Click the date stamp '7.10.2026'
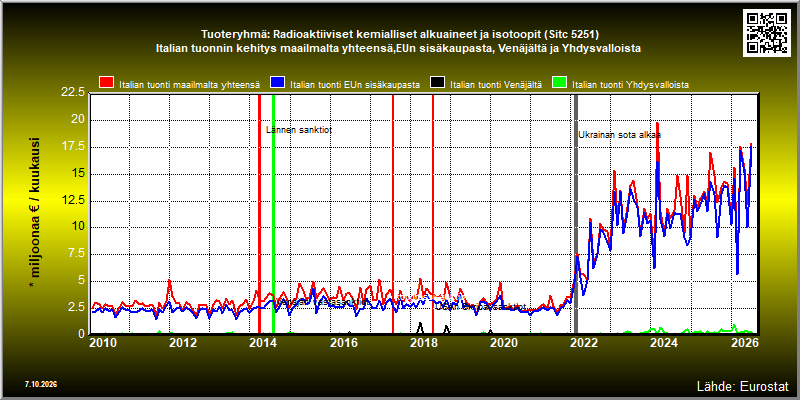The height and width of the screenshot is (400, 800). [x=41, y=384]
